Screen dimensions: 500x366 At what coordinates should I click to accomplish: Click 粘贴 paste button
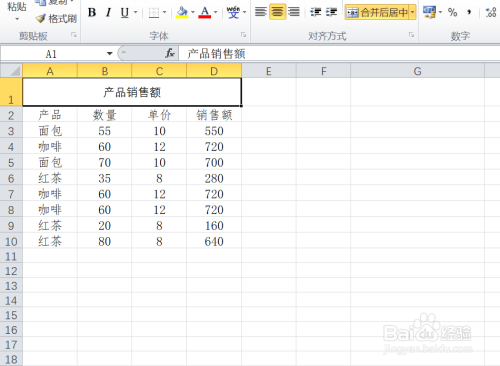[17, 7]
